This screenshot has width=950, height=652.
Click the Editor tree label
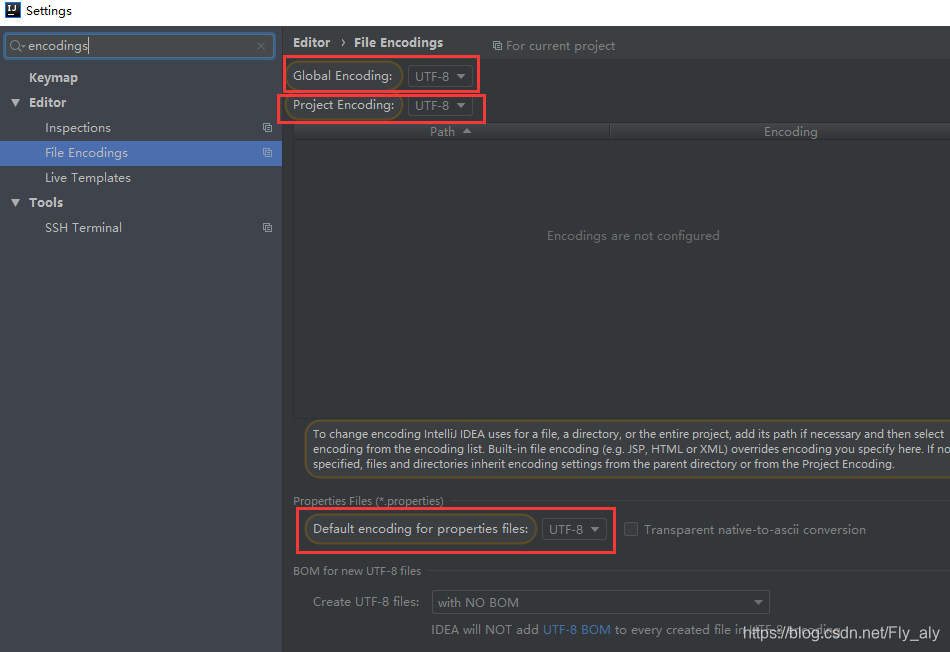click(x=47, y=102)
